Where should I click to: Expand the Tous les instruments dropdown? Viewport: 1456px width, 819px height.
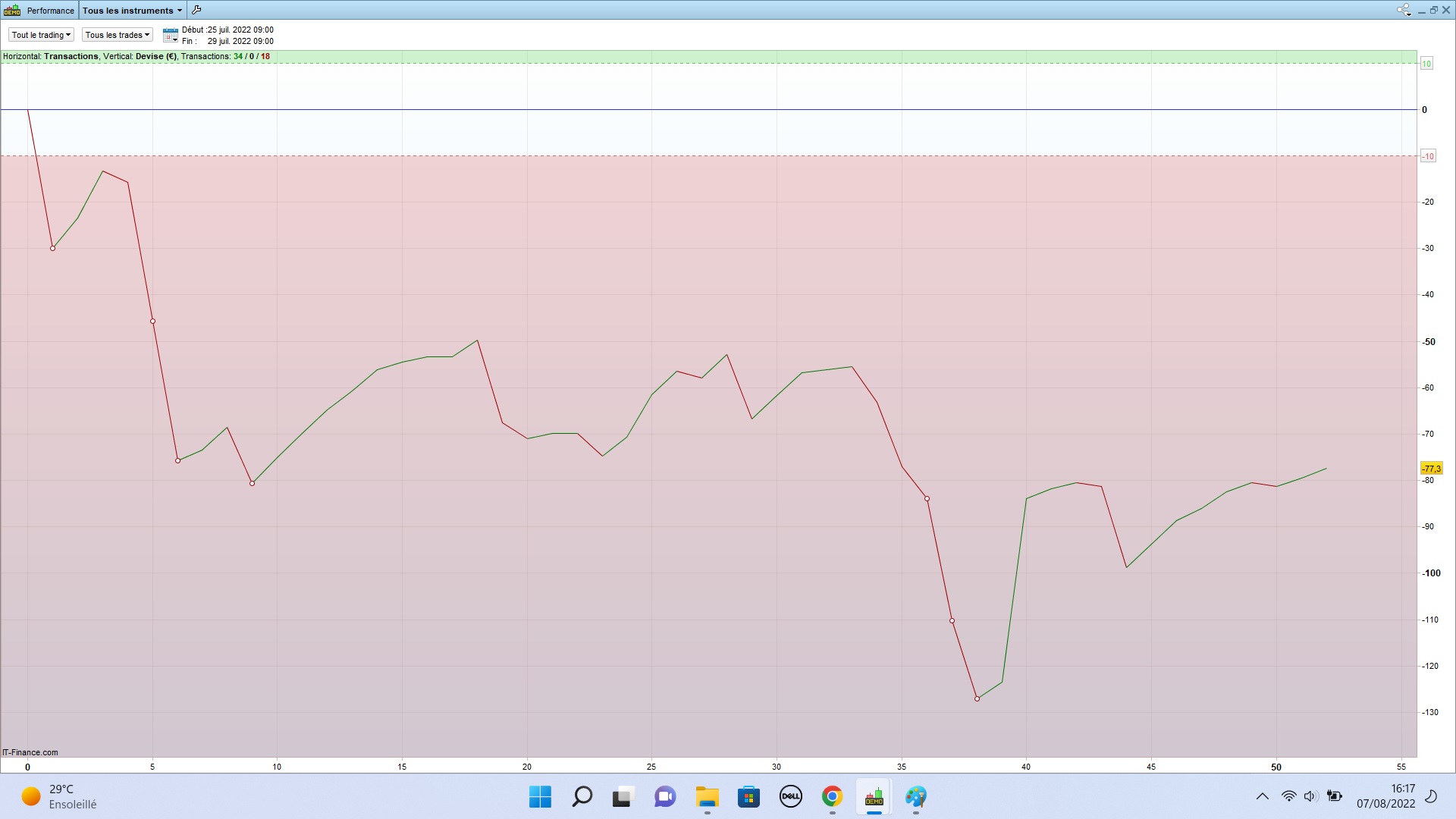132,11
